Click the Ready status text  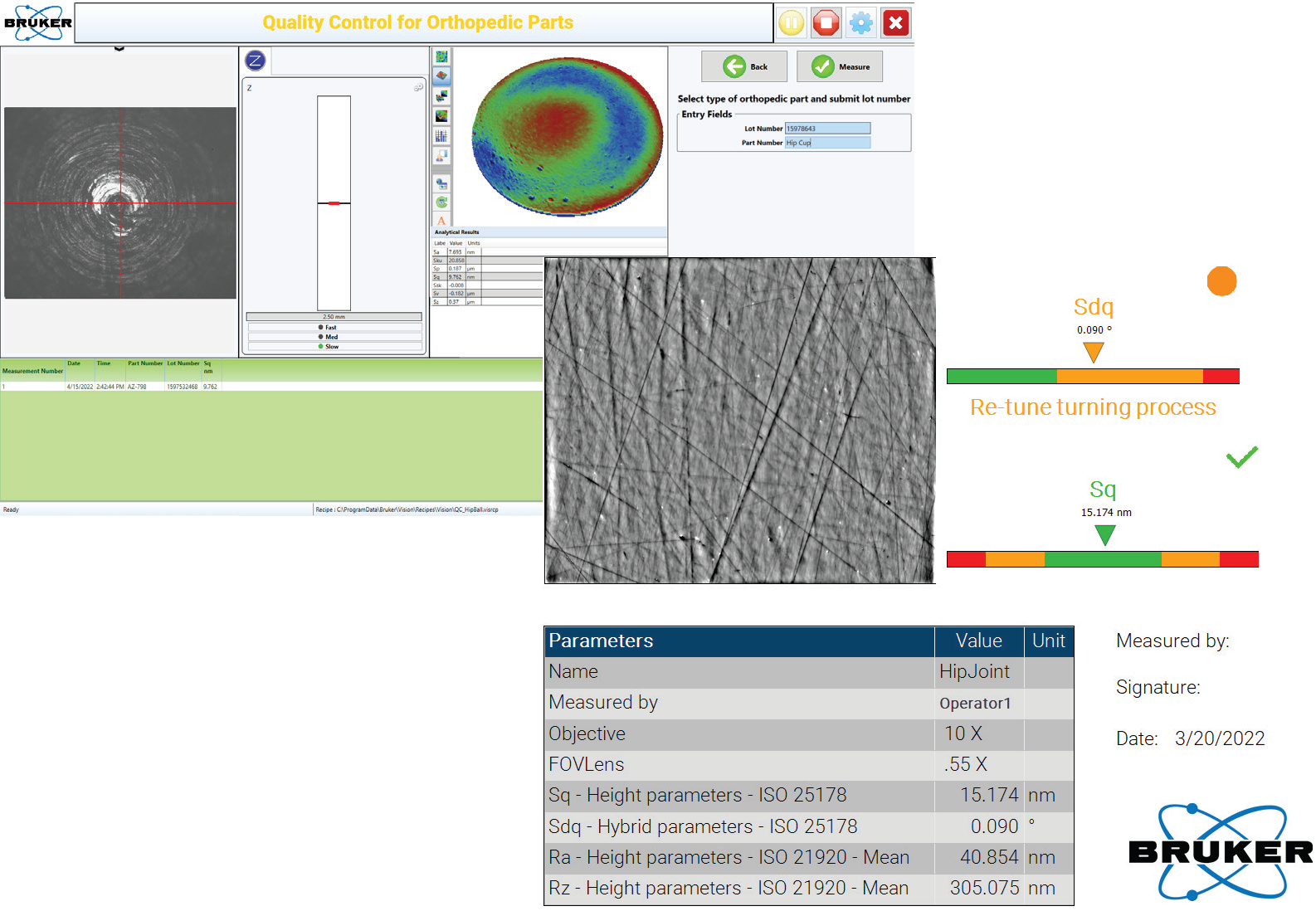tap(11, 509)
